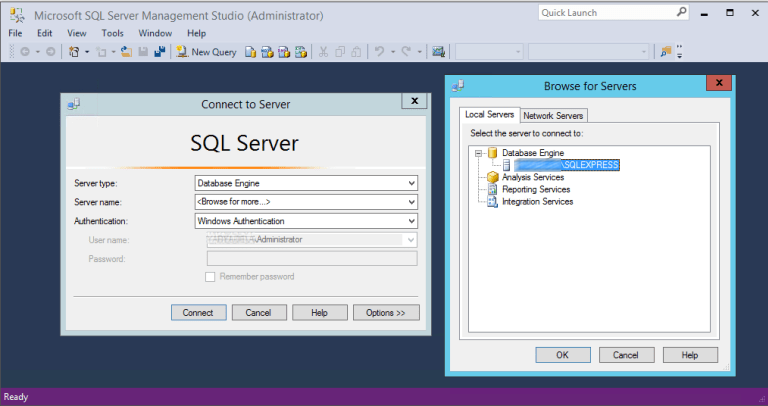768x406 pixels.
Task: Open the Edit menu
Action: [45, 33]
